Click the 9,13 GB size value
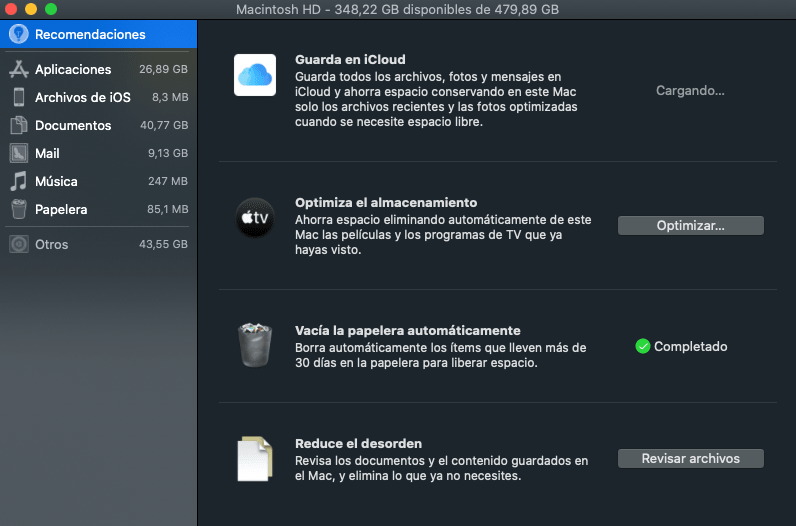Image resolution: width=796 pixels, height=526 pixels. point(168,153)
